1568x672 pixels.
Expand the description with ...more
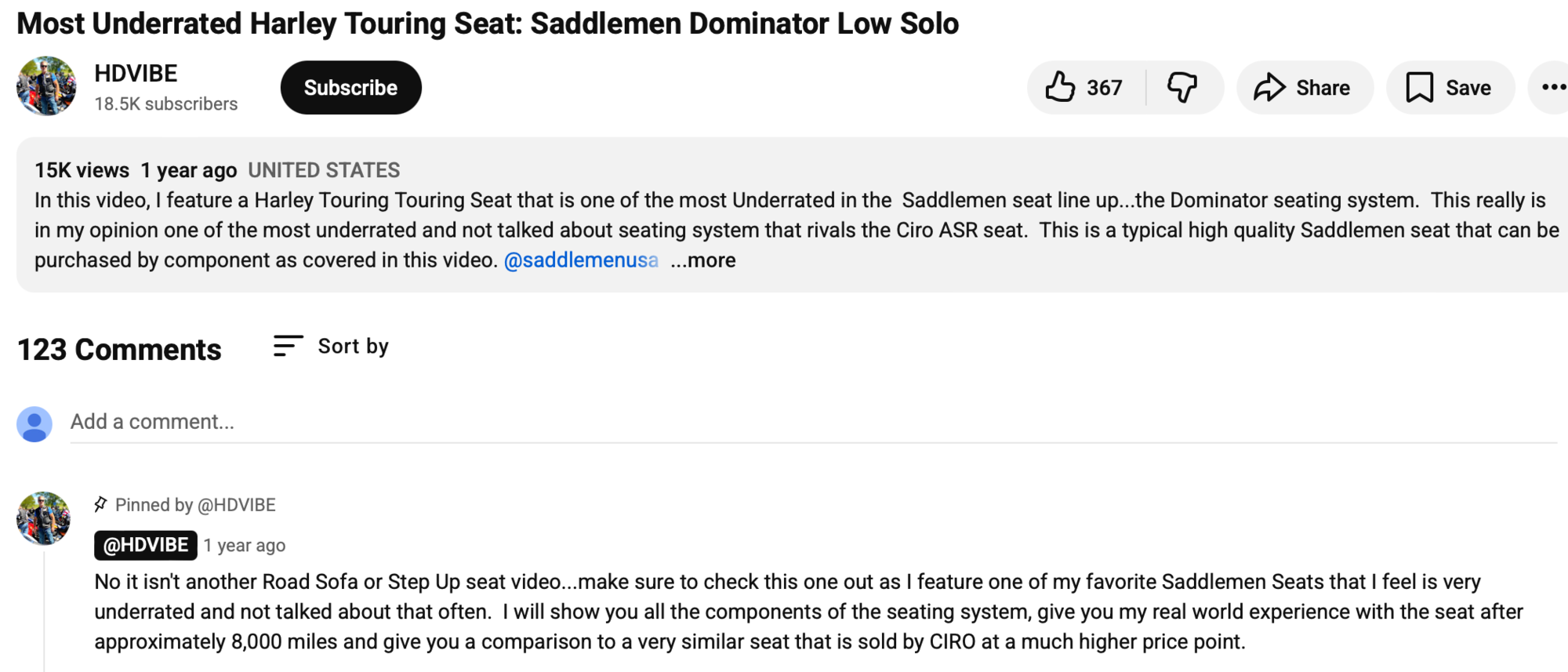pos(703,260)
